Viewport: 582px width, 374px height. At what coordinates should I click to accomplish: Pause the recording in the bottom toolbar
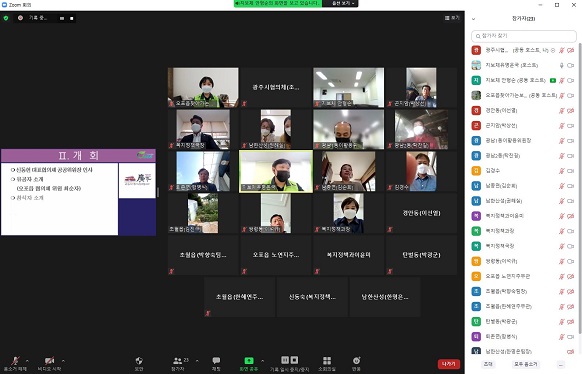[x=285, y=360]
